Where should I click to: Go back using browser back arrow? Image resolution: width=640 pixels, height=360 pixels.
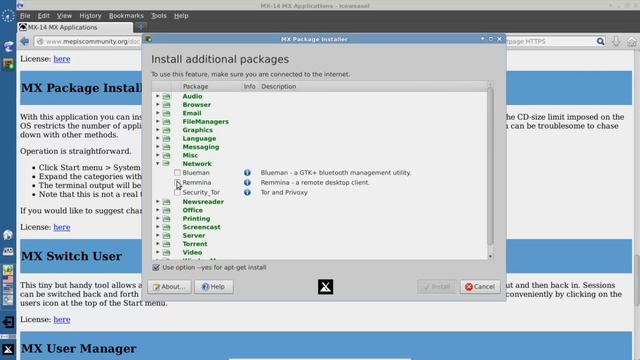[24, 41]
